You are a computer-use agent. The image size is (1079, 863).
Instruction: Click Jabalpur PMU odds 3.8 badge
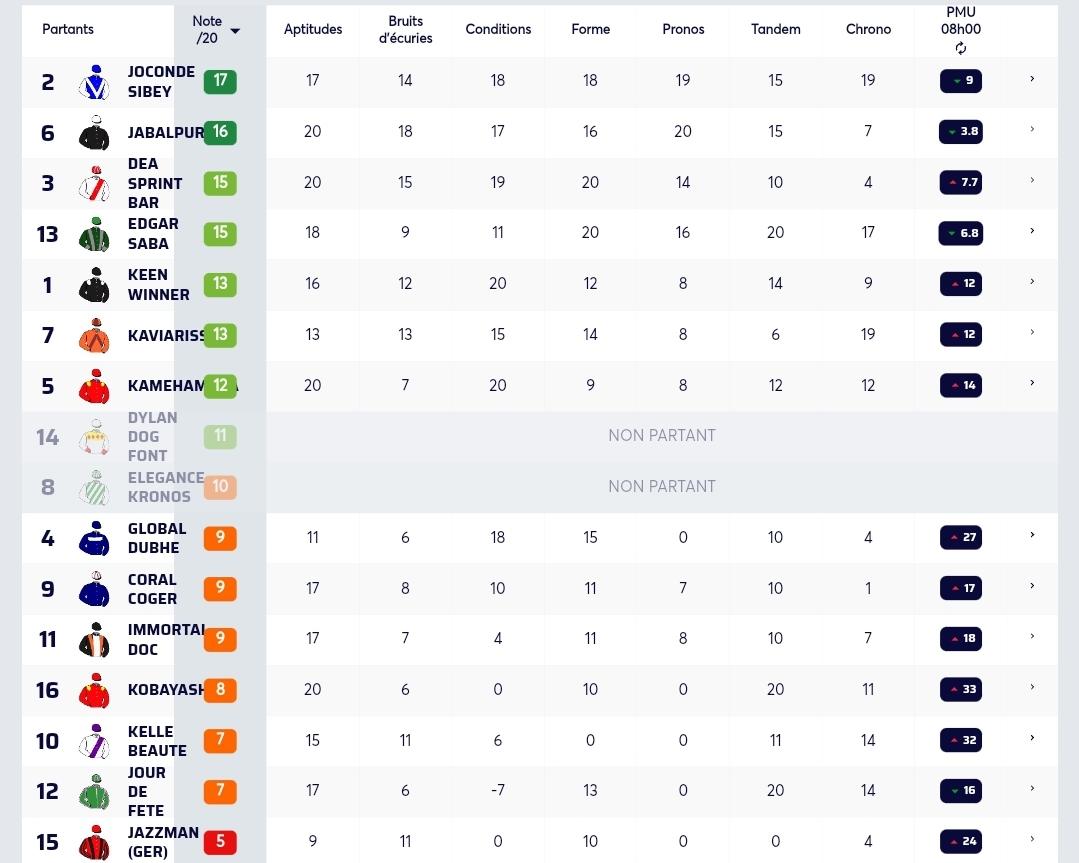[961, 131]
